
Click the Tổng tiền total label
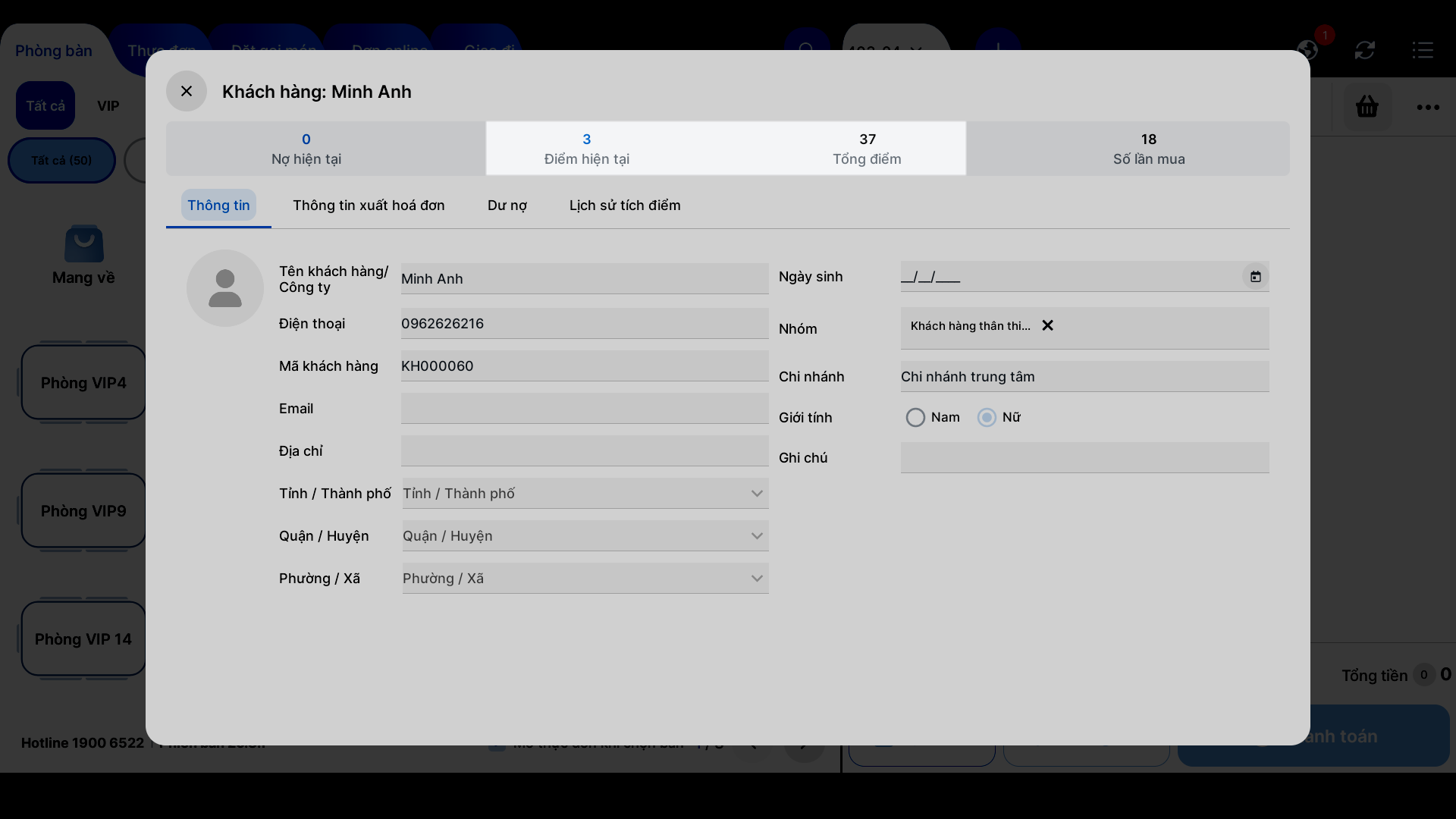1374,676
